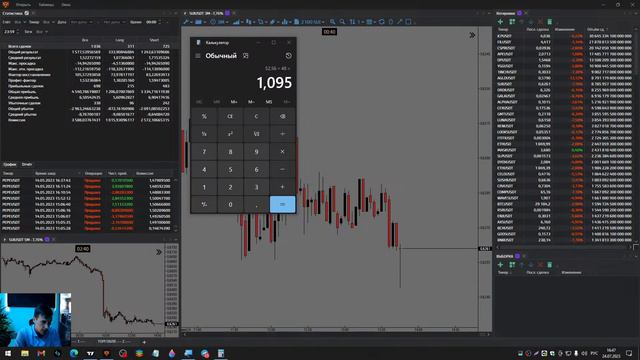The width and height of the screenshot is (640, 360).
Task: Click the green export table icon in top watchlist
Action: 549,22
